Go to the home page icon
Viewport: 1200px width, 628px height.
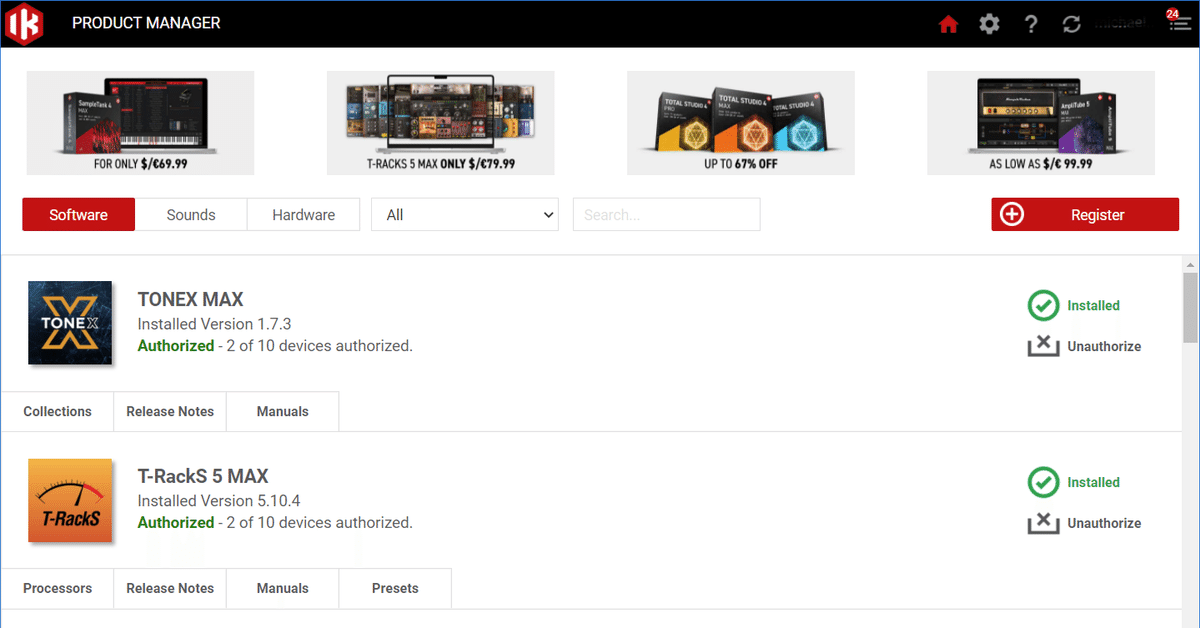(948, 24)
